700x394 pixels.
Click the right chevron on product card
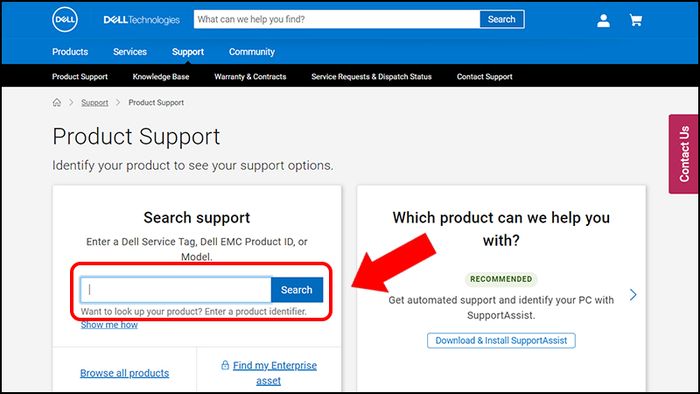pos(633,294)
